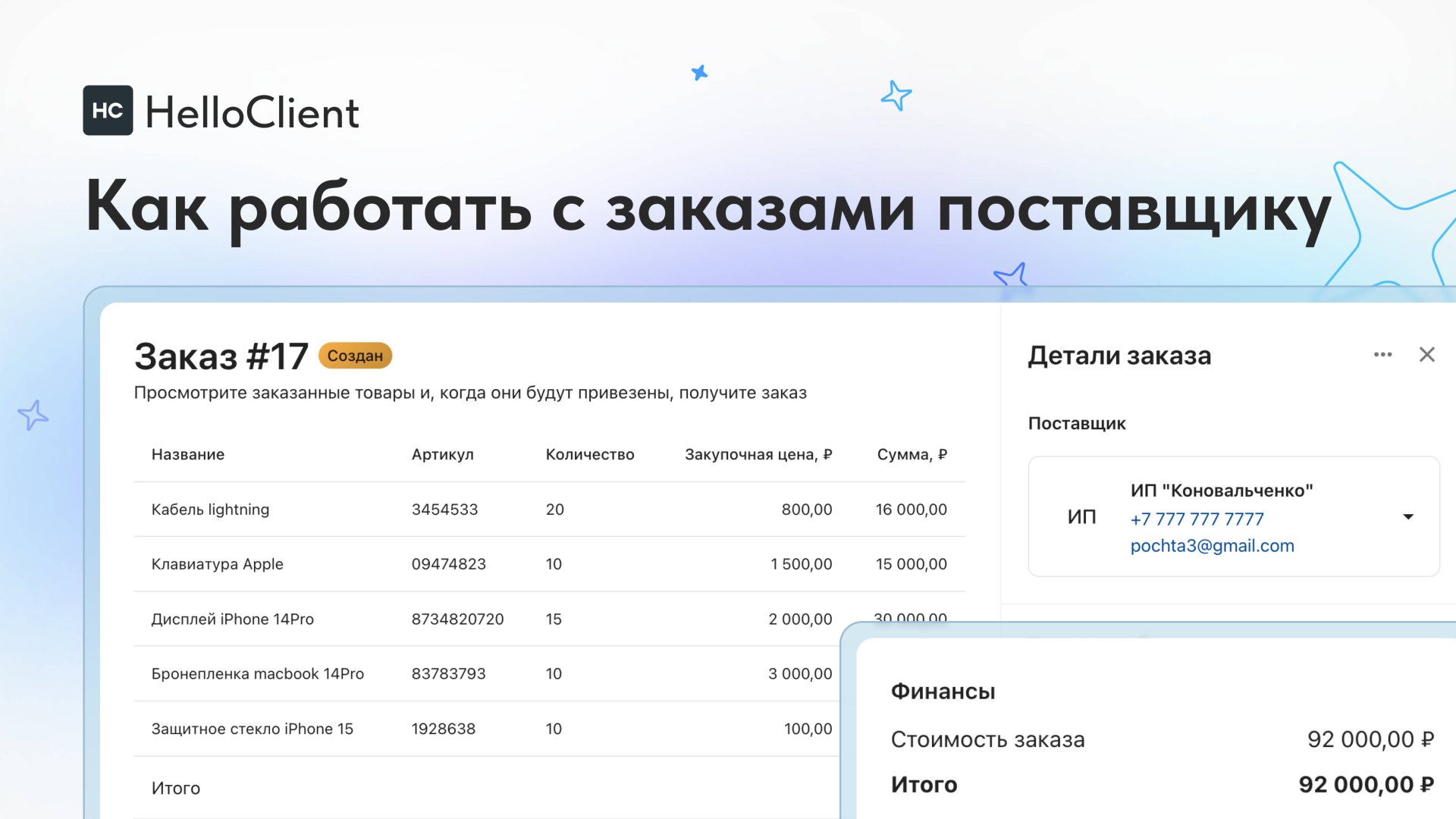
Task: Click the Название column header
Action: coord(188,454)
